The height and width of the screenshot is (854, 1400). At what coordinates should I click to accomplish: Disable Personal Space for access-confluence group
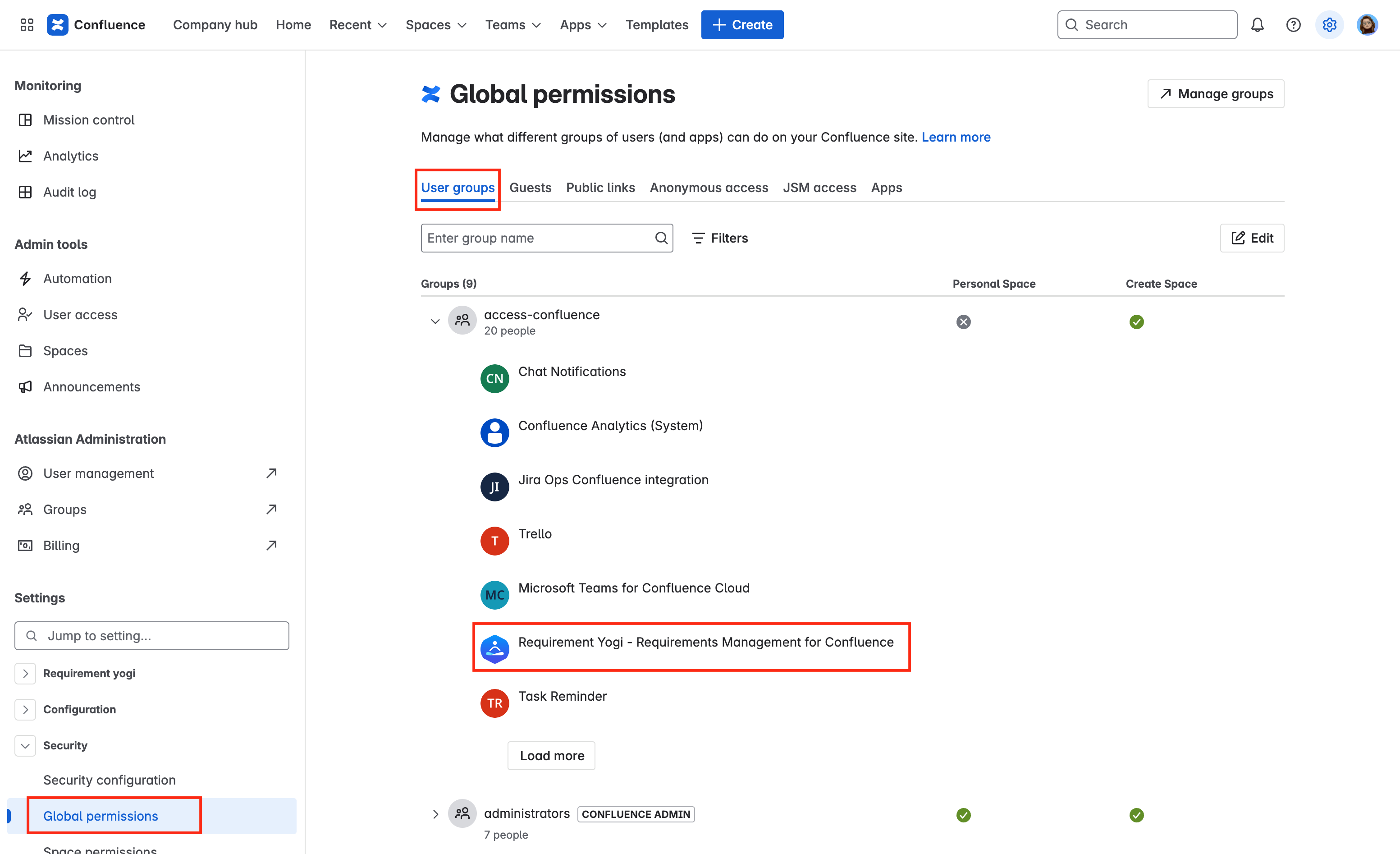[964, 321]
